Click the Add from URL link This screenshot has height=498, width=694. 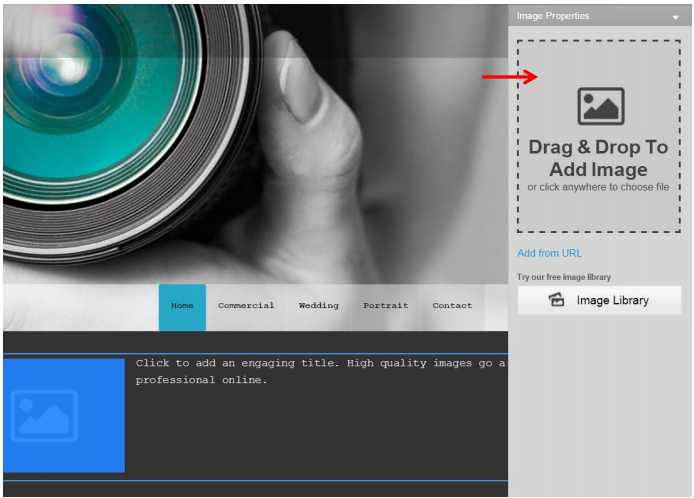549,253
